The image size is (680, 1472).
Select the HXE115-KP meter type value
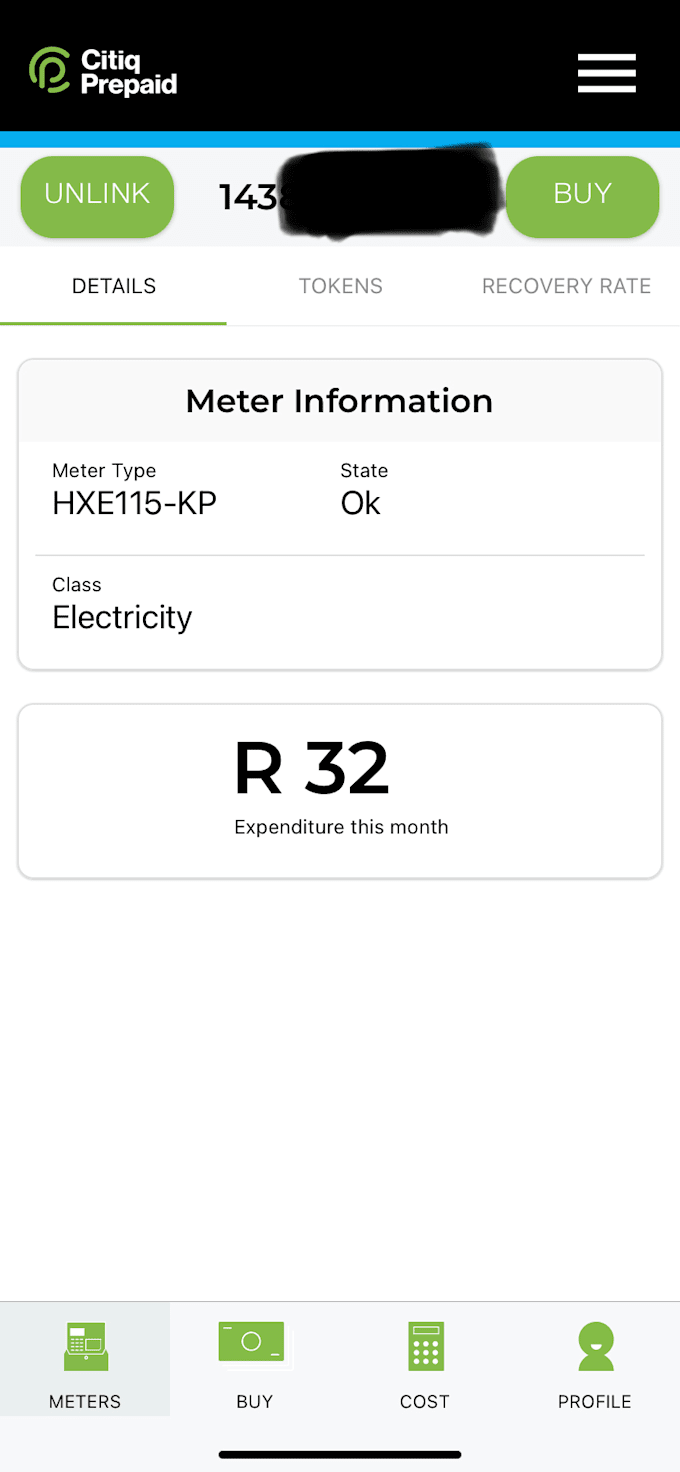134,503
